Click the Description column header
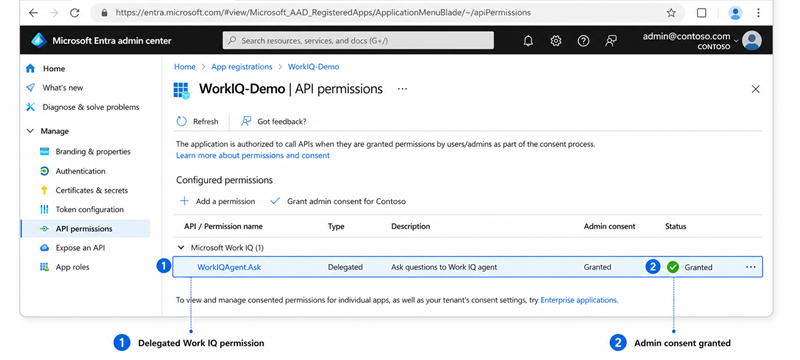Image resolution: width=800 pixels, height=360 pixels. click(411, 226)
